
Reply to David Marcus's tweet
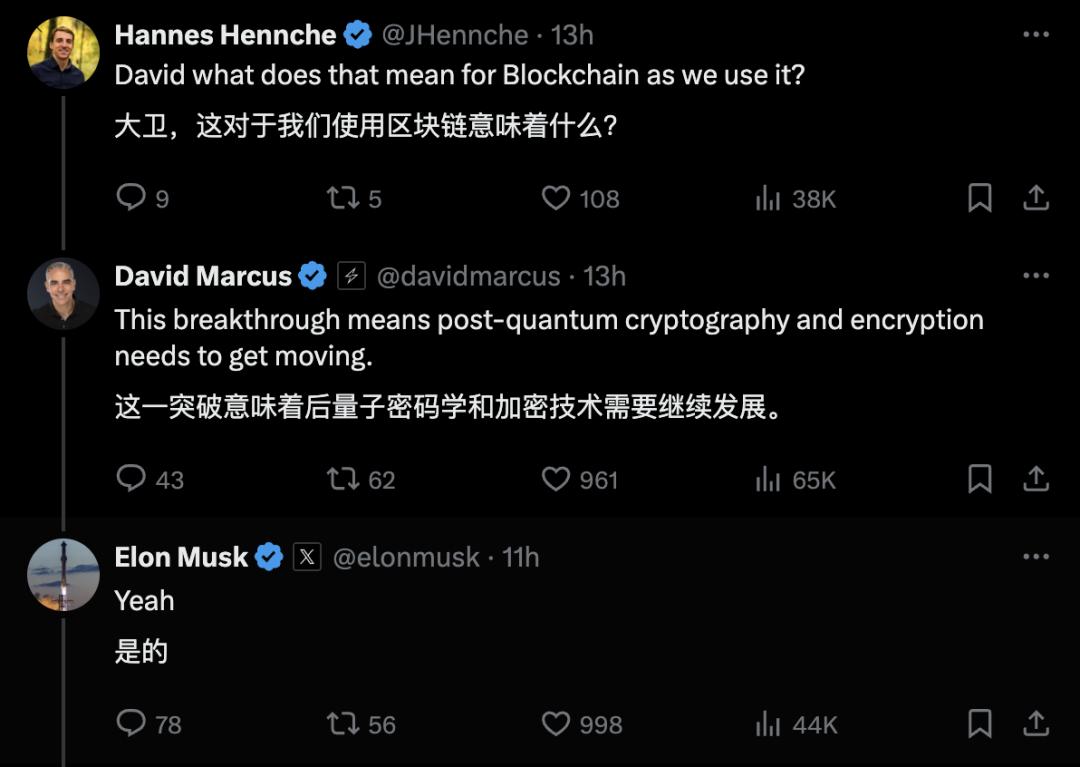pyautogui.click(x=132, y=479)
